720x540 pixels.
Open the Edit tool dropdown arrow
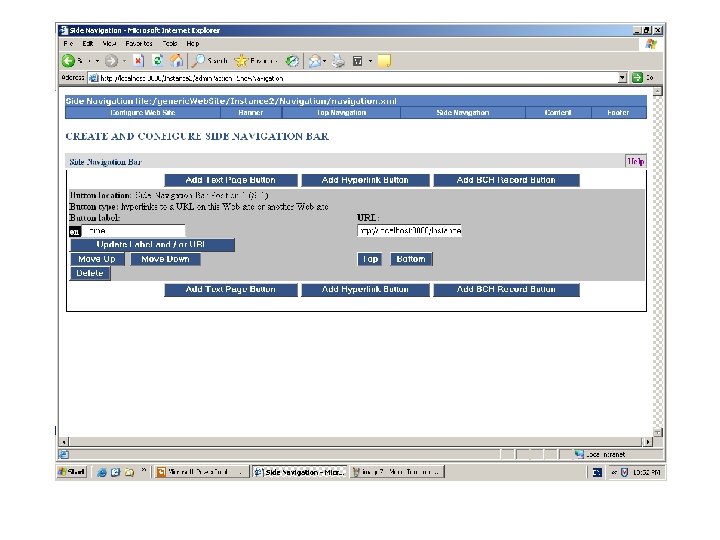click(x=370, y=61)
